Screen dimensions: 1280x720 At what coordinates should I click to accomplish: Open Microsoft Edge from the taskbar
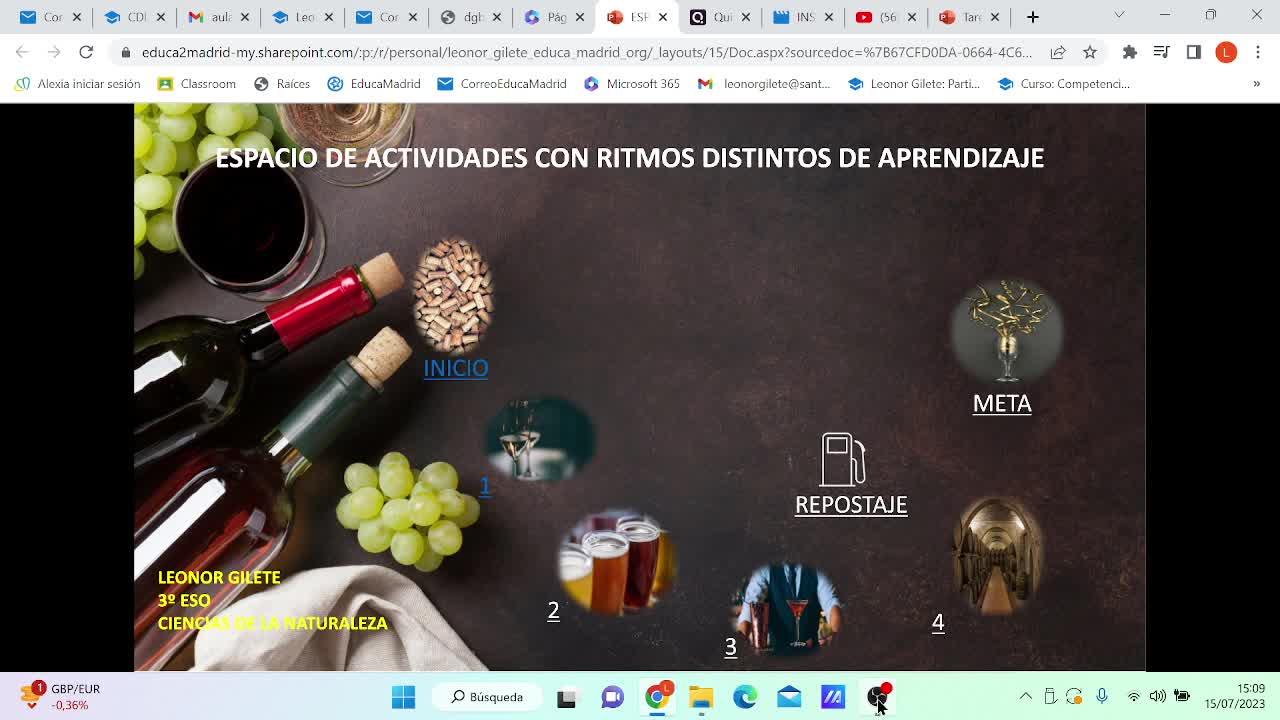[745, 697]
